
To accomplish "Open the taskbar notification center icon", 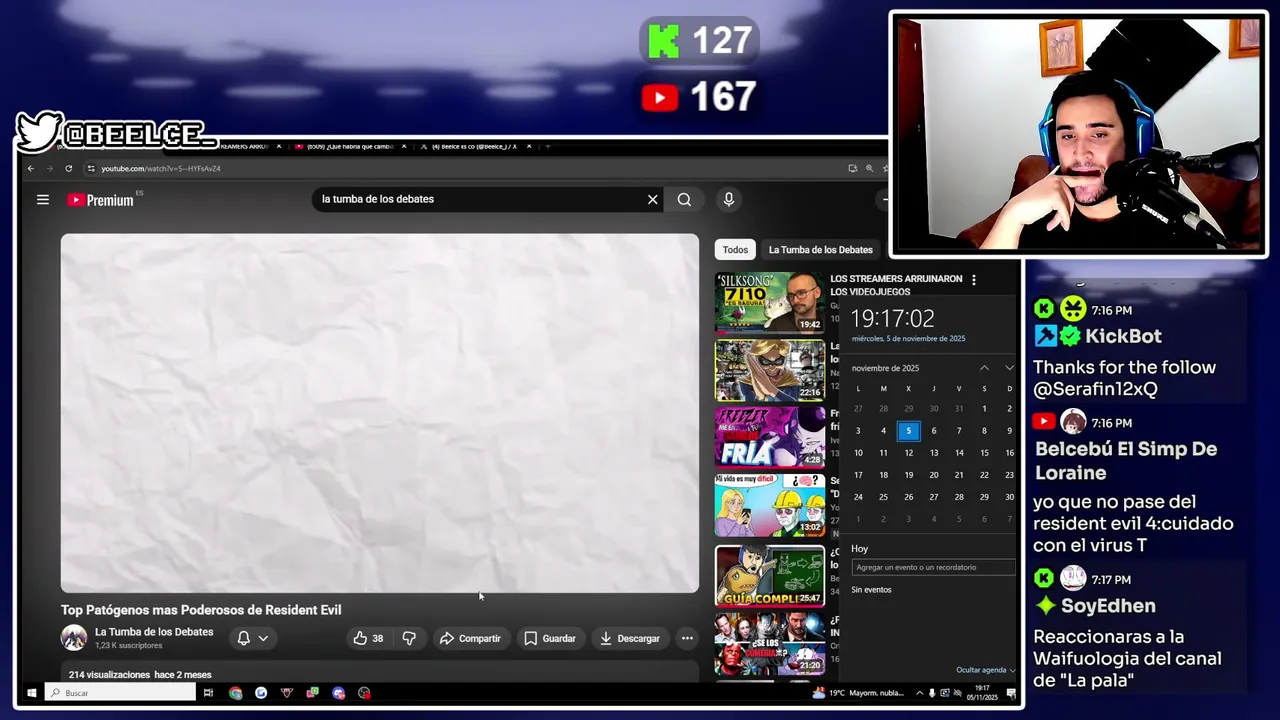I will [1011, 693].
